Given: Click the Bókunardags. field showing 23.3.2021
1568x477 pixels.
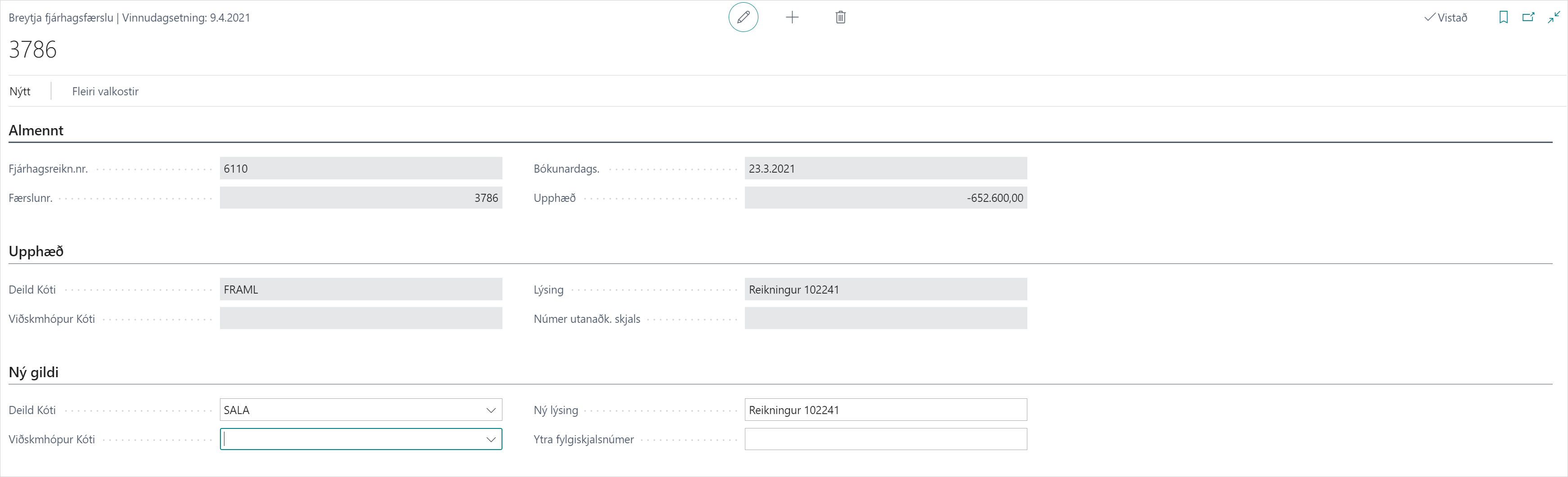Looking at the screenshot, I should 885,169.
